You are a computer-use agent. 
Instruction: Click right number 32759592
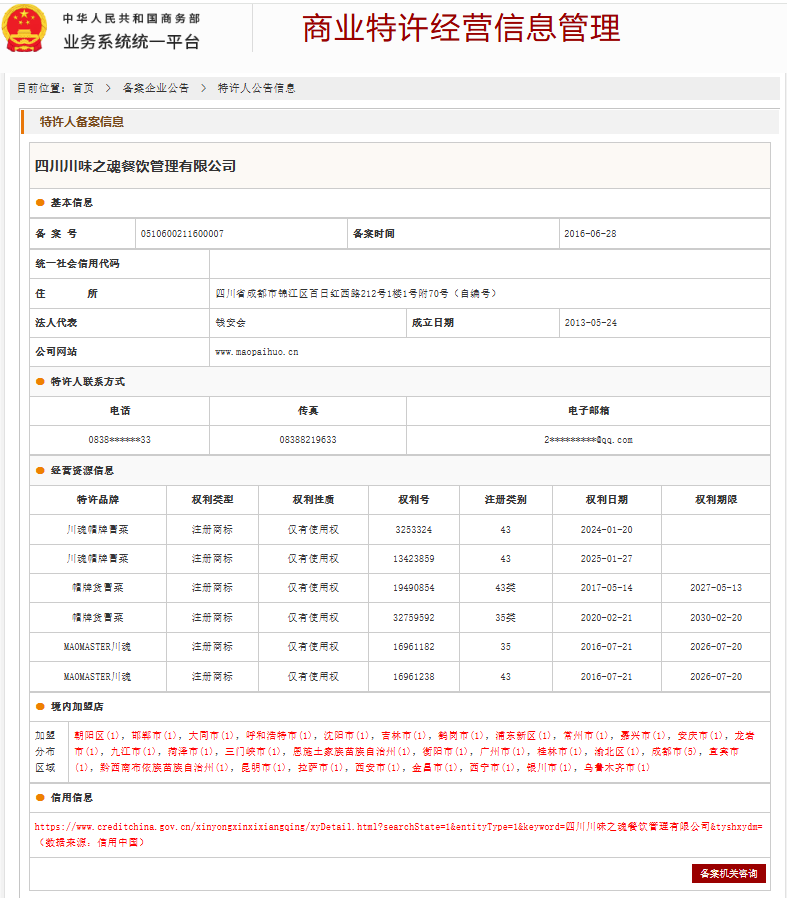(x=414, y=618)
